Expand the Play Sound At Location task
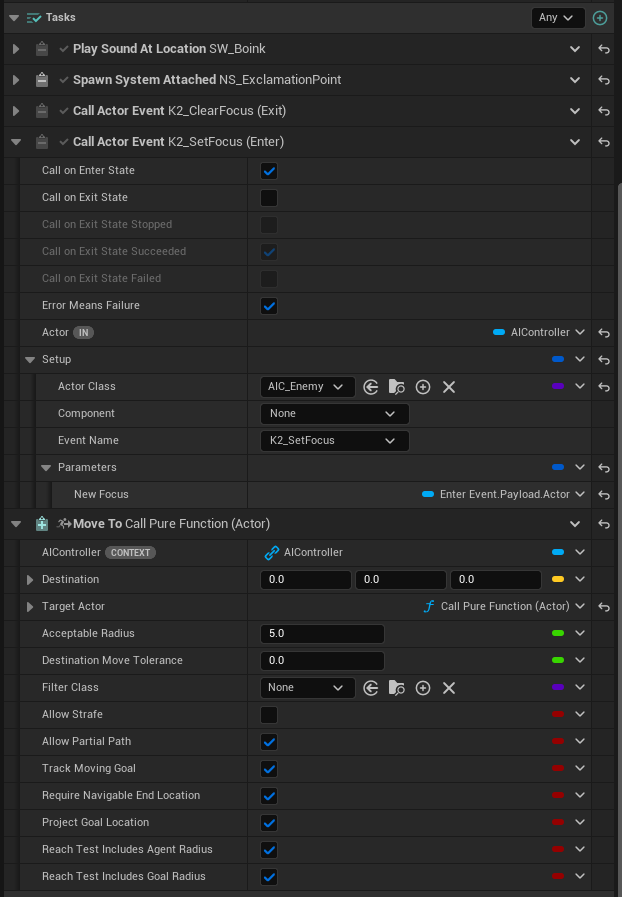Image resolution: width=622 pixels, height=897 pixels. [16, 49]
